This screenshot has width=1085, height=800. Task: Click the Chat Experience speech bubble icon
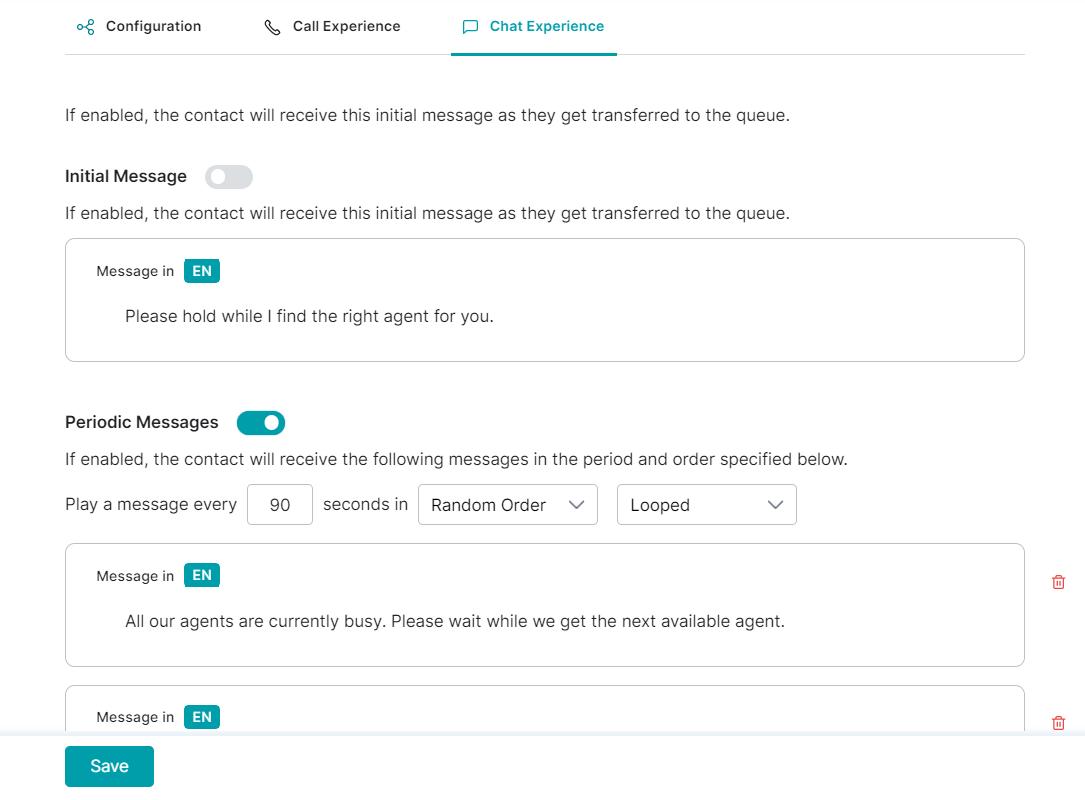[471, 27]
